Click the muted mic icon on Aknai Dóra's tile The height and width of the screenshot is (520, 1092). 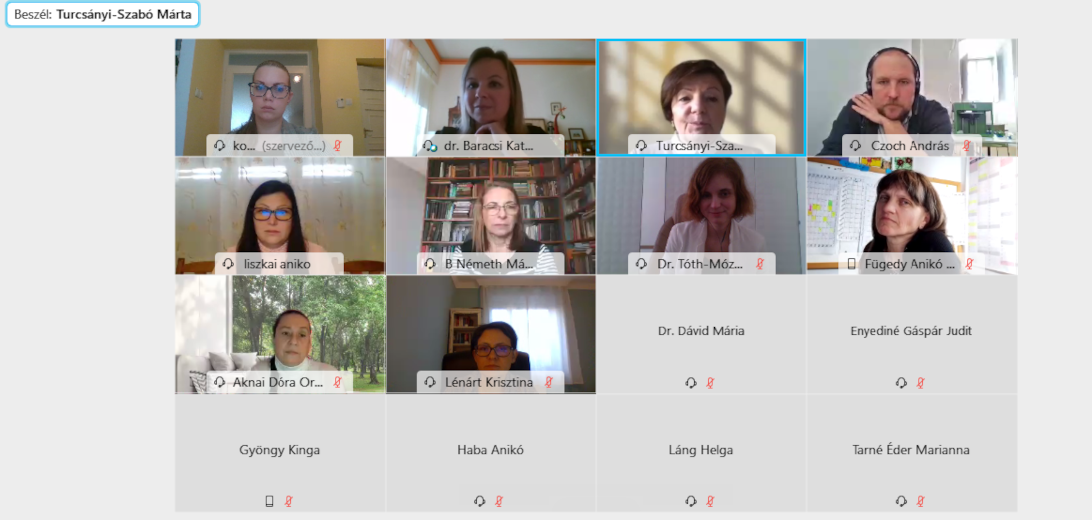click(338, 382)
